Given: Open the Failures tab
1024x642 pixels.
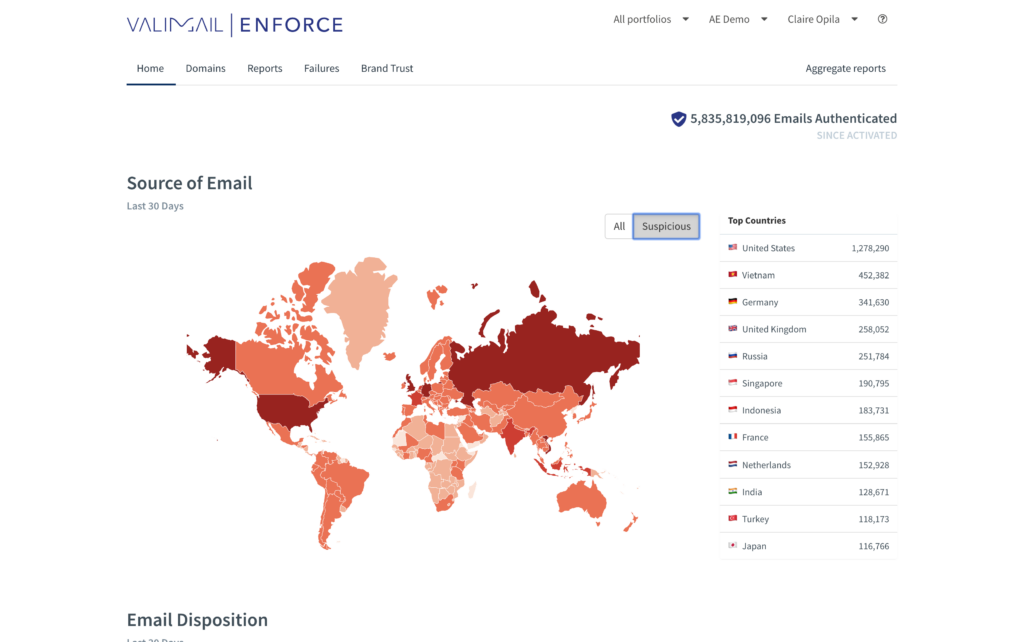Looking at the screenshot, I should (x=321, y=69).
